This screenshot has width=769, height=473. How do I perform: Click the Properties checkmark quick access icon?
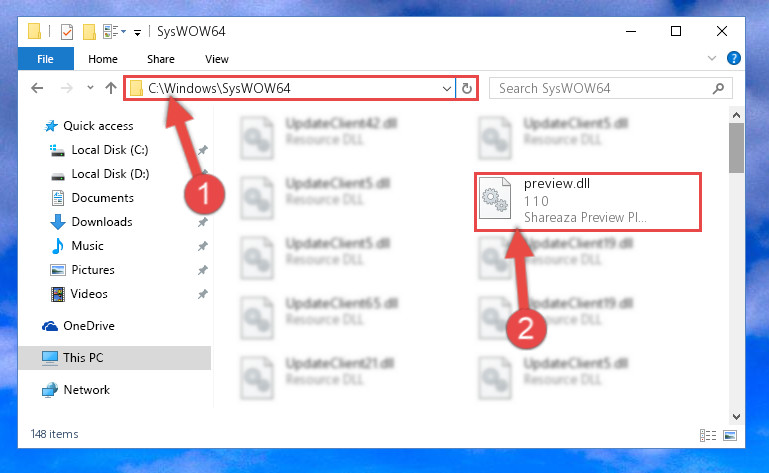pyautogui.click(x=67, y=32)
